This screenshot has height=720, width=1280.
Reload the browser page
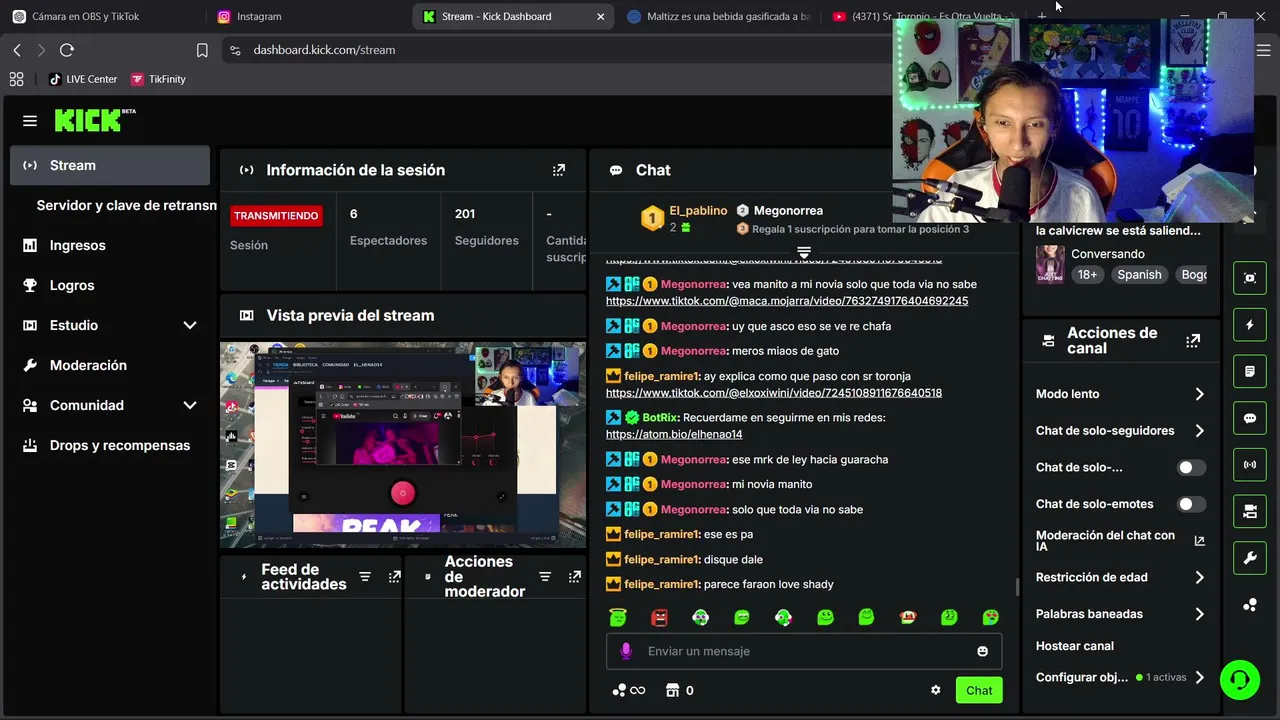click(x=67, y=50)
